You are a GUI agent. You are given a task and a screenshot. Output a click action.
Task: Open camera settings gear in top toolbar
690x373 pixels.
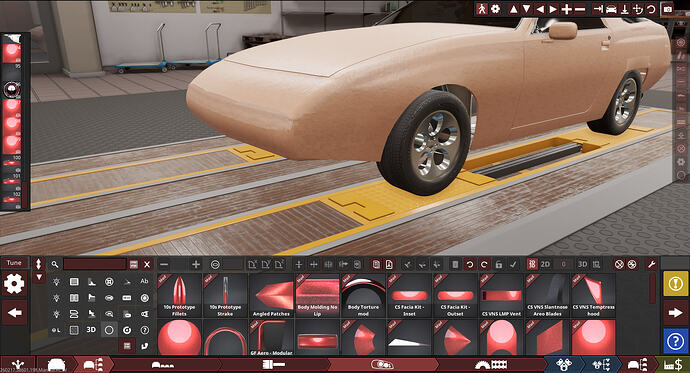tap(495, 9)
